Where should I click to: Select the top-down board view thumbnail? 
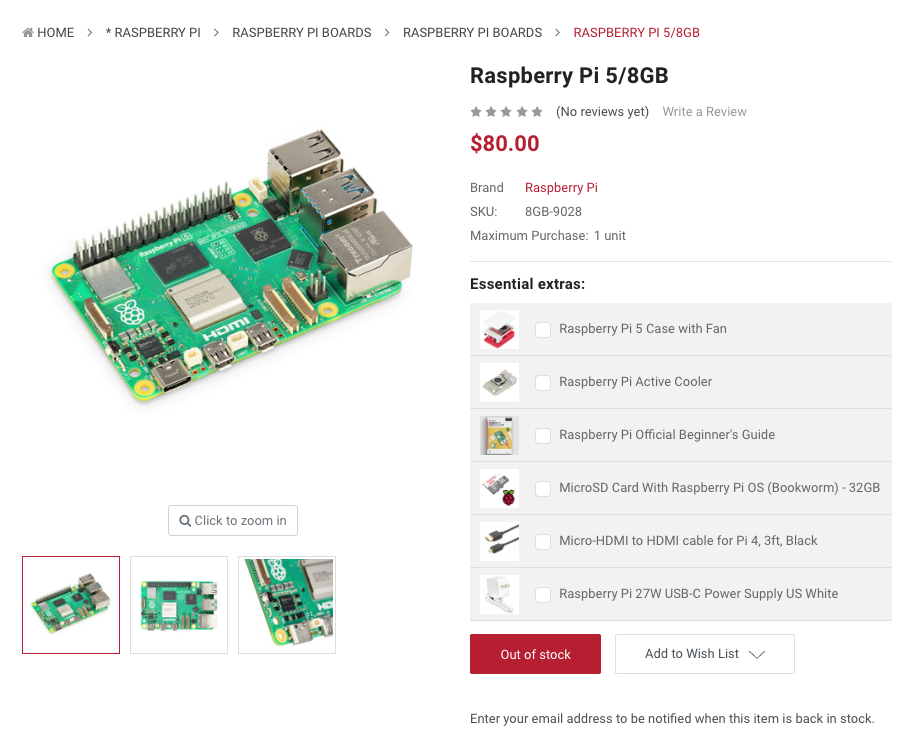179,605
